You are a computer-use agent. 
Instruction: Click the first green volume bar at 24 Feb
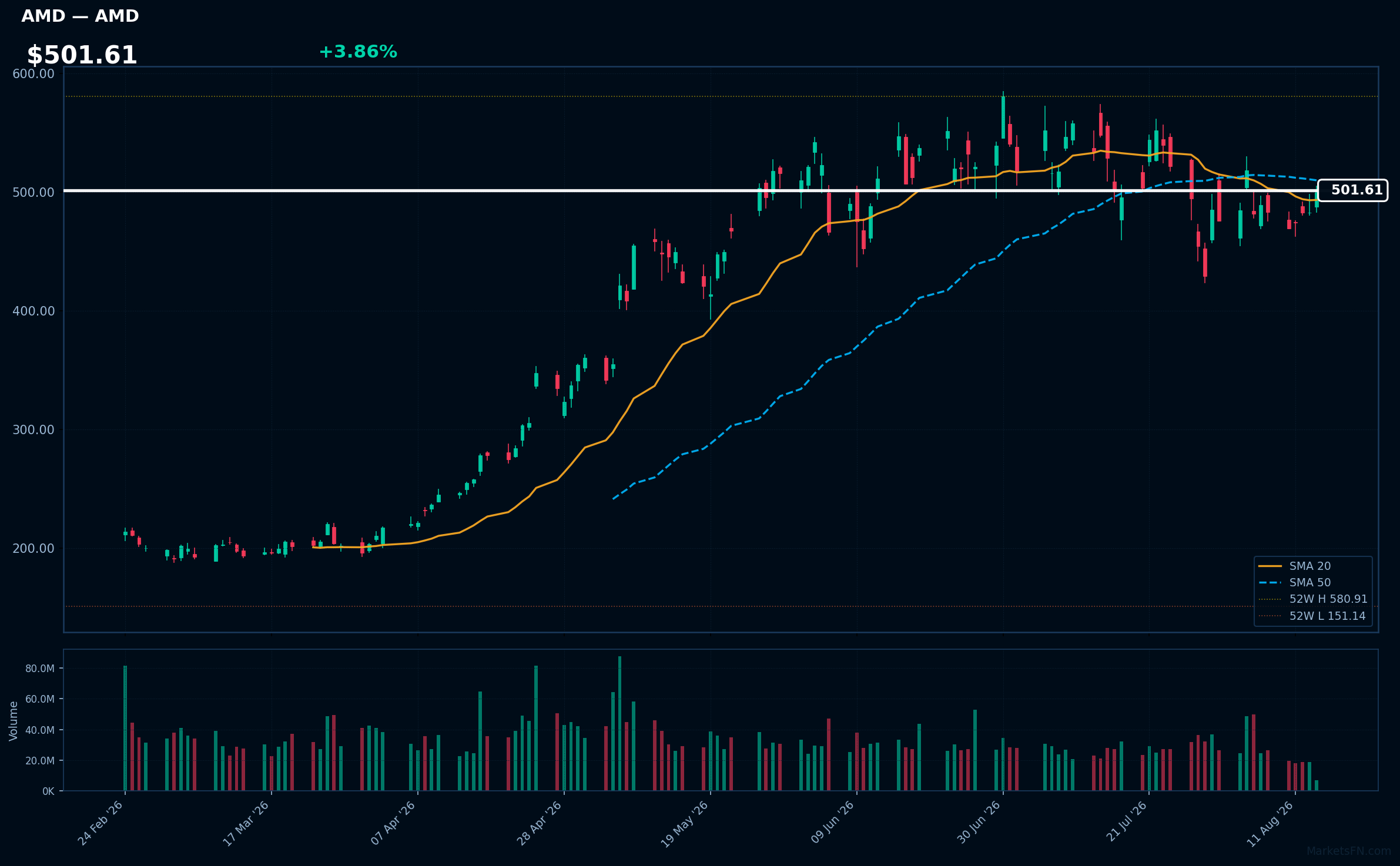coord(125,728)
